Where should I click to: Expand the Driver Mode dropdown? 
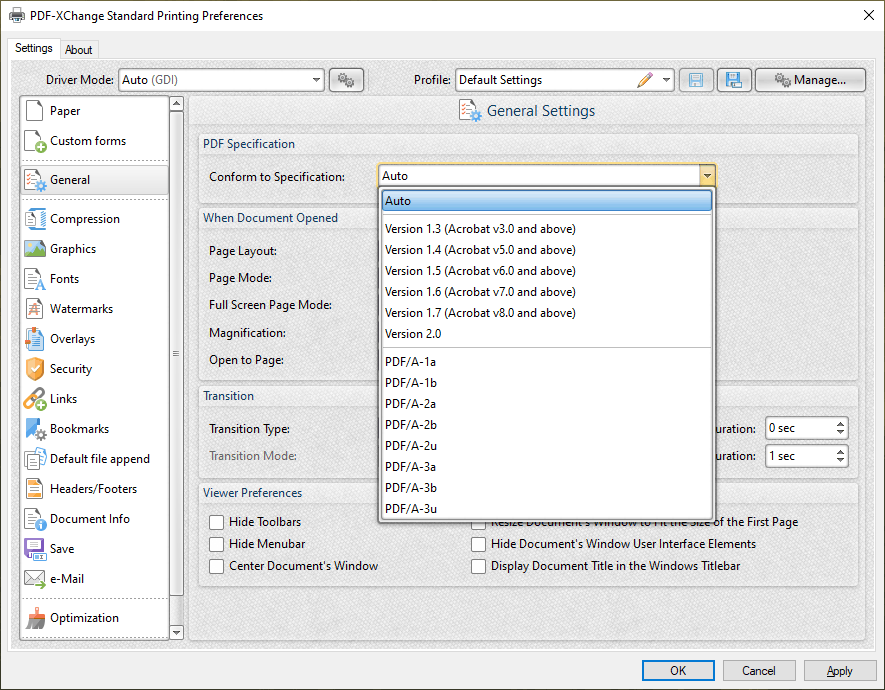(316, 80)
